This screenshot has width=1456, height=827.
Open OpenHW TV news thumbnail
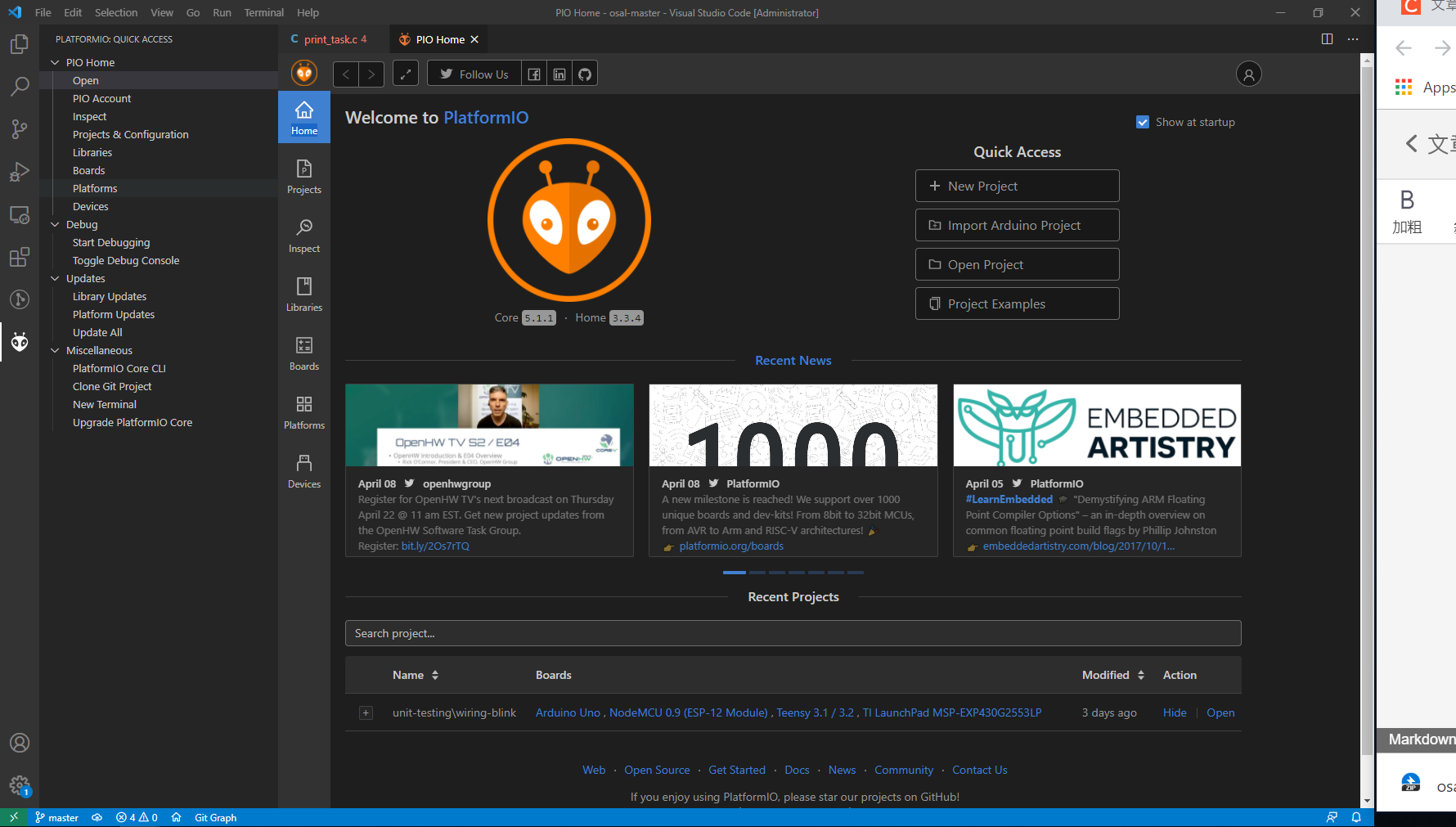pyautogui.click(x=489, y=425)
